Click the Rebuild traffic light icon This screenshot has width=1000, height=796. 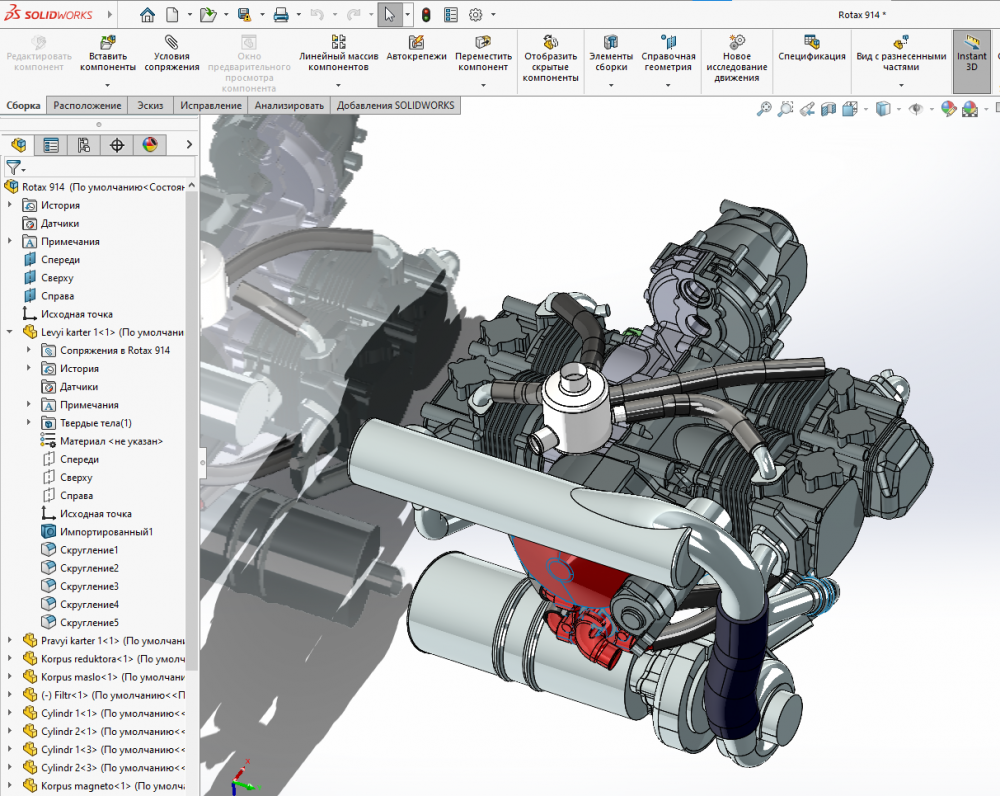[x=425, y=15]
